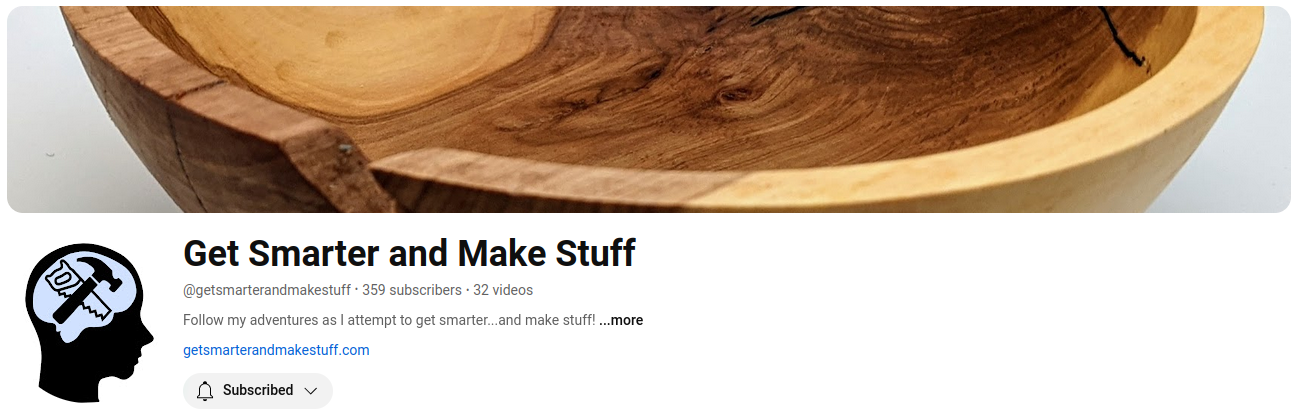The height and width of the screenshot is (415, 1297).
Task: Click the 'Subscribed' button label
Action: click(258, 390)
